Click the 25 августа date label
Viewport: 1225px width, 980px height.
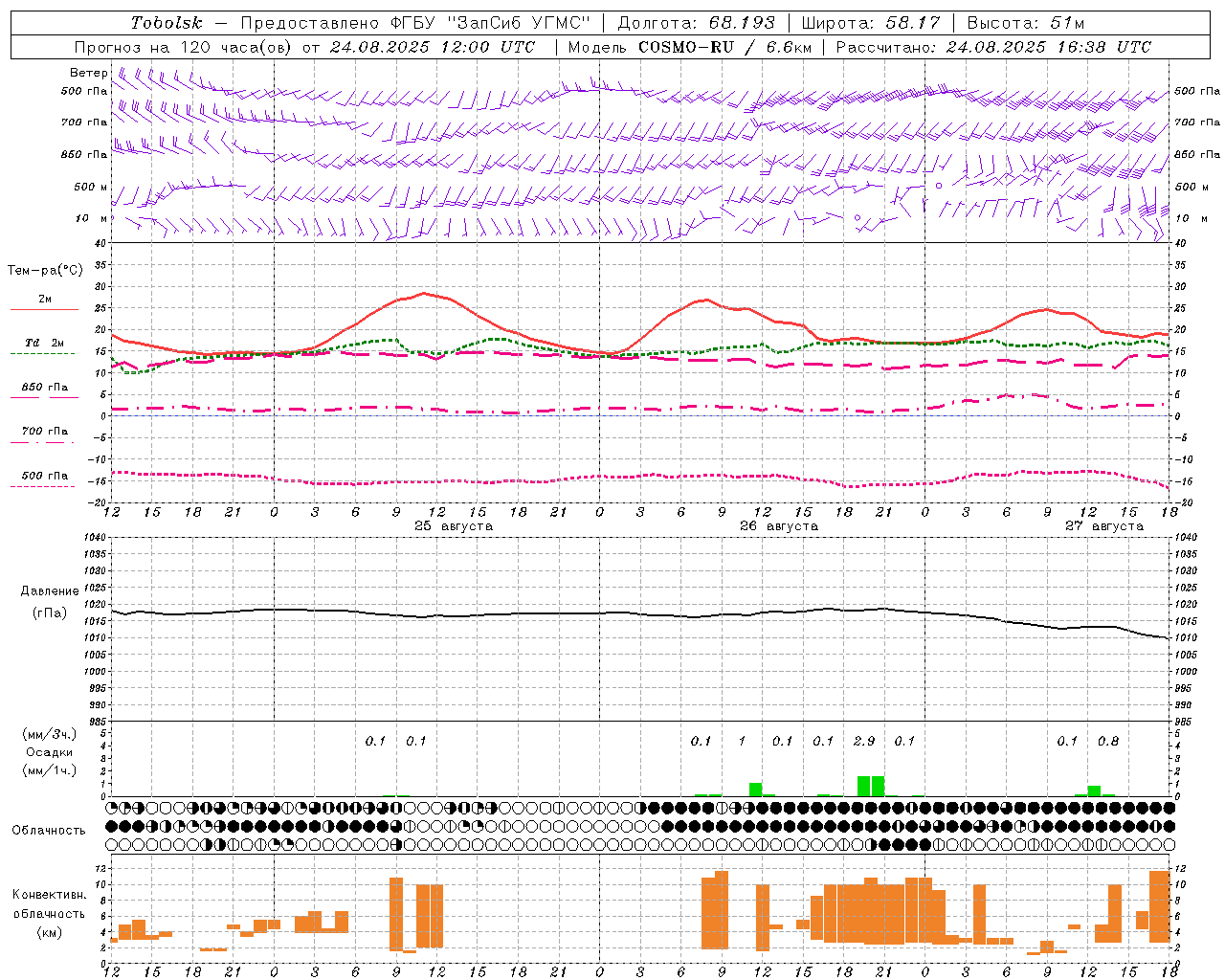click(x=454, y=526)
